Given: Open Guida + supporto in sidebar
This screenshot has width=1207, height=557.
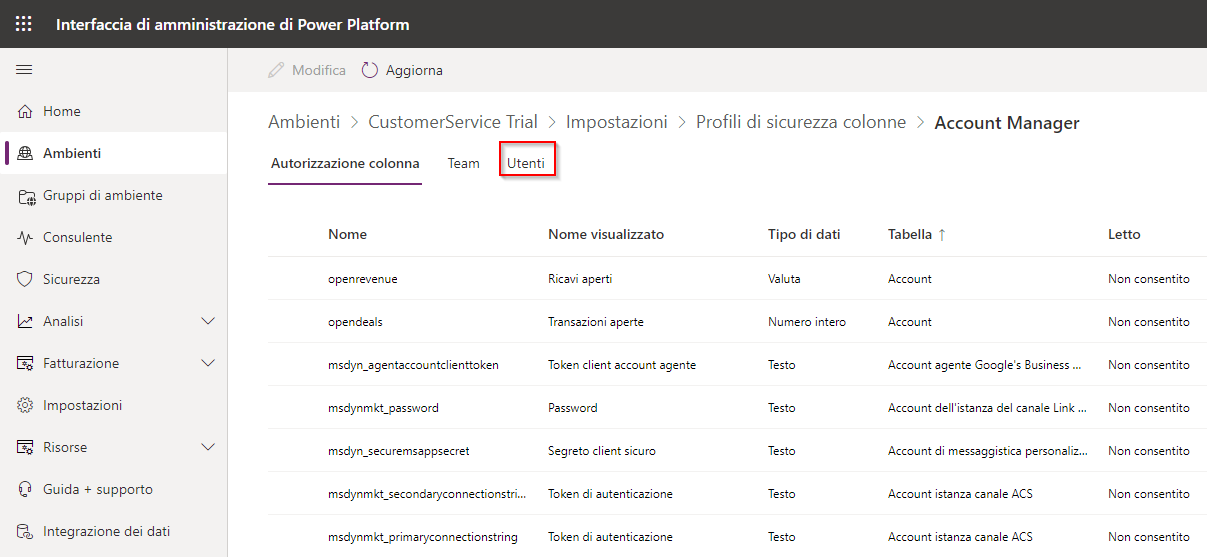Looking at the screenshot, I should click(114, 489).
